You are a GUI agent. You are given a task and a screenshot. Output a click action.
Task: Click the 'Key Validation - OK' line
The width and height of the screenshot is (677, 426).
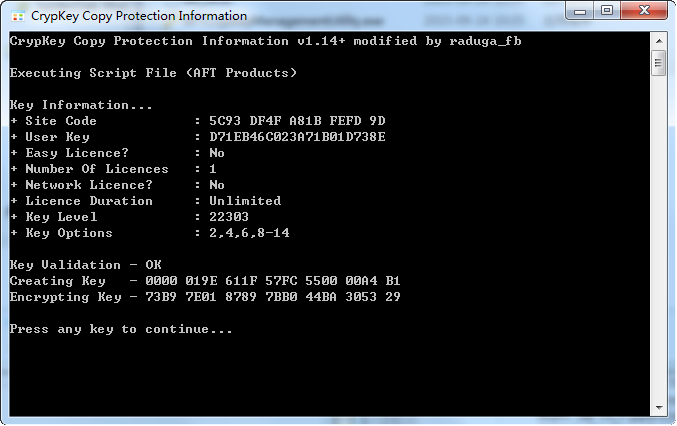(85, 265)
